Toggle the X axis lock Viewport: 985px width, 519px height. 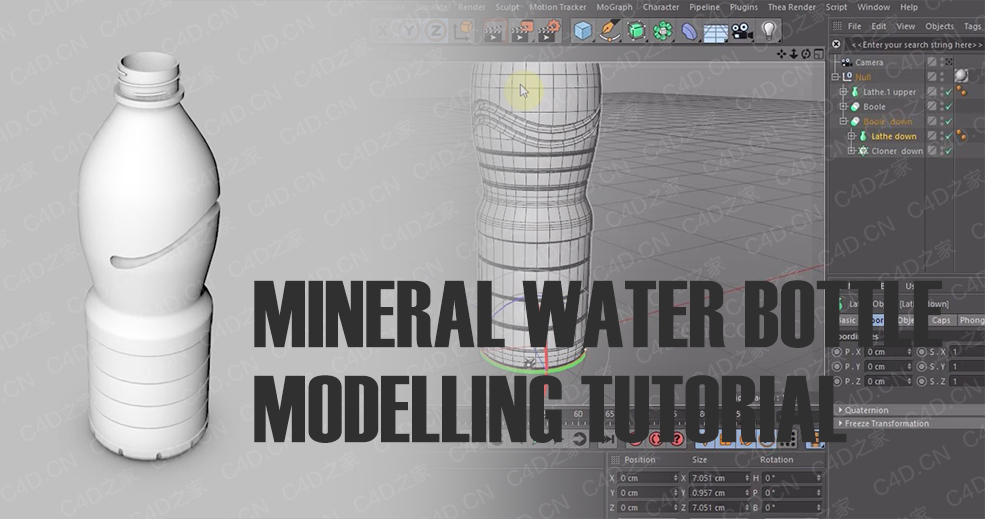pos(383,30)
